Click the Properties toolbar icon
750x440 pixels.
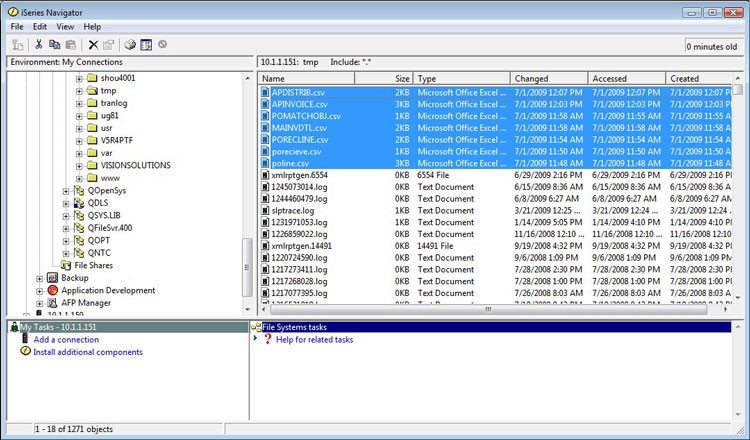click(x=109, y=45)
